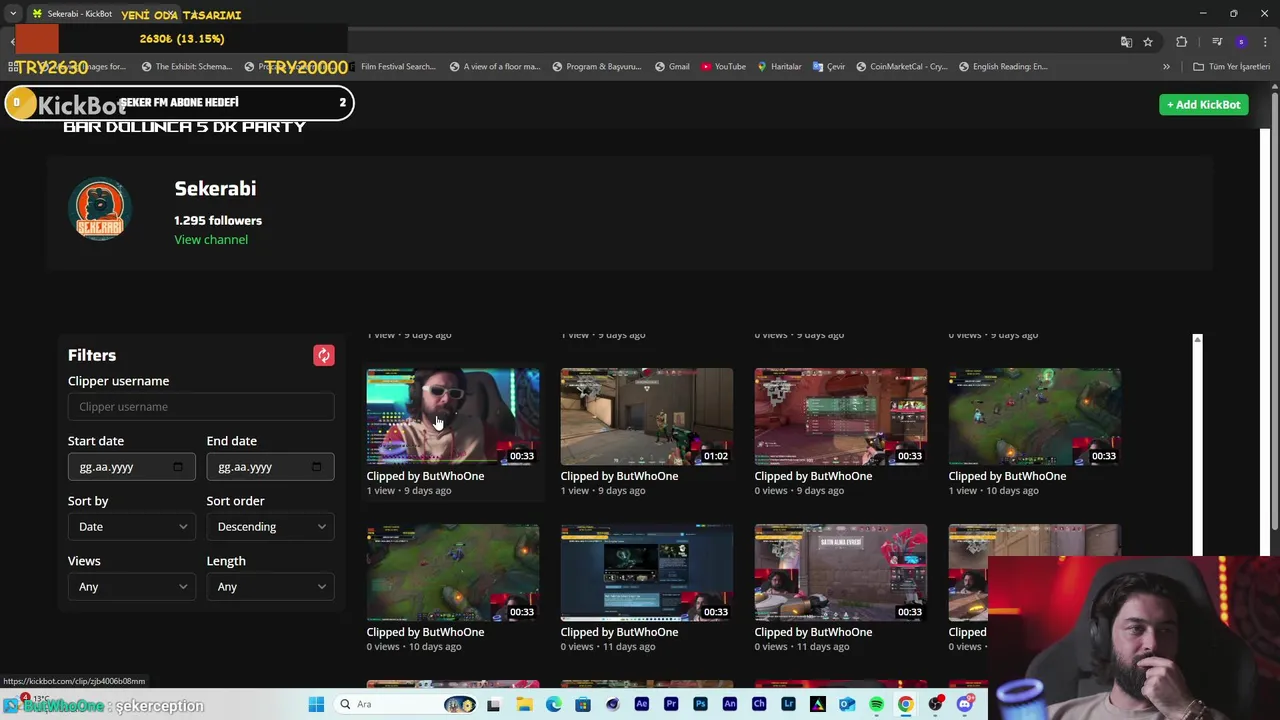Click in the Clipper username field
Screen dimensions: 1280x720
pos(201,407)
